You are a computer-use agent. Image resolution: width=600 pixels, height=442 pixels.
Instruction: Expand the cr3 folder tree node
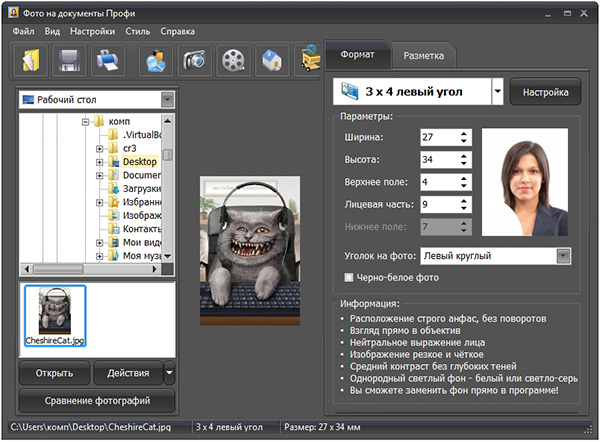click(100, 148)
